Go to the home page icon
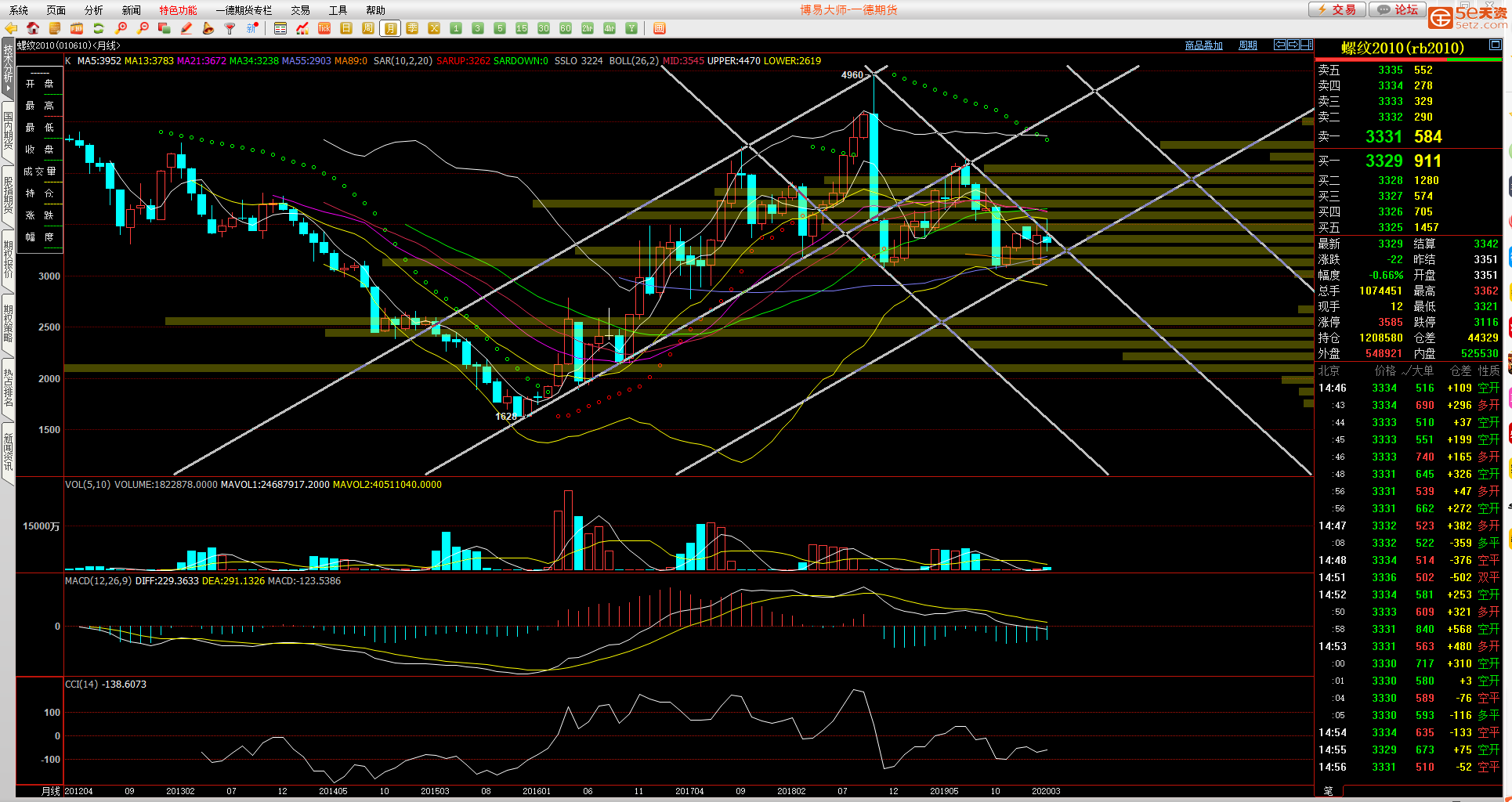This screenshot has width=1512, height=802. pyautogui.click(x=33, y=28)
